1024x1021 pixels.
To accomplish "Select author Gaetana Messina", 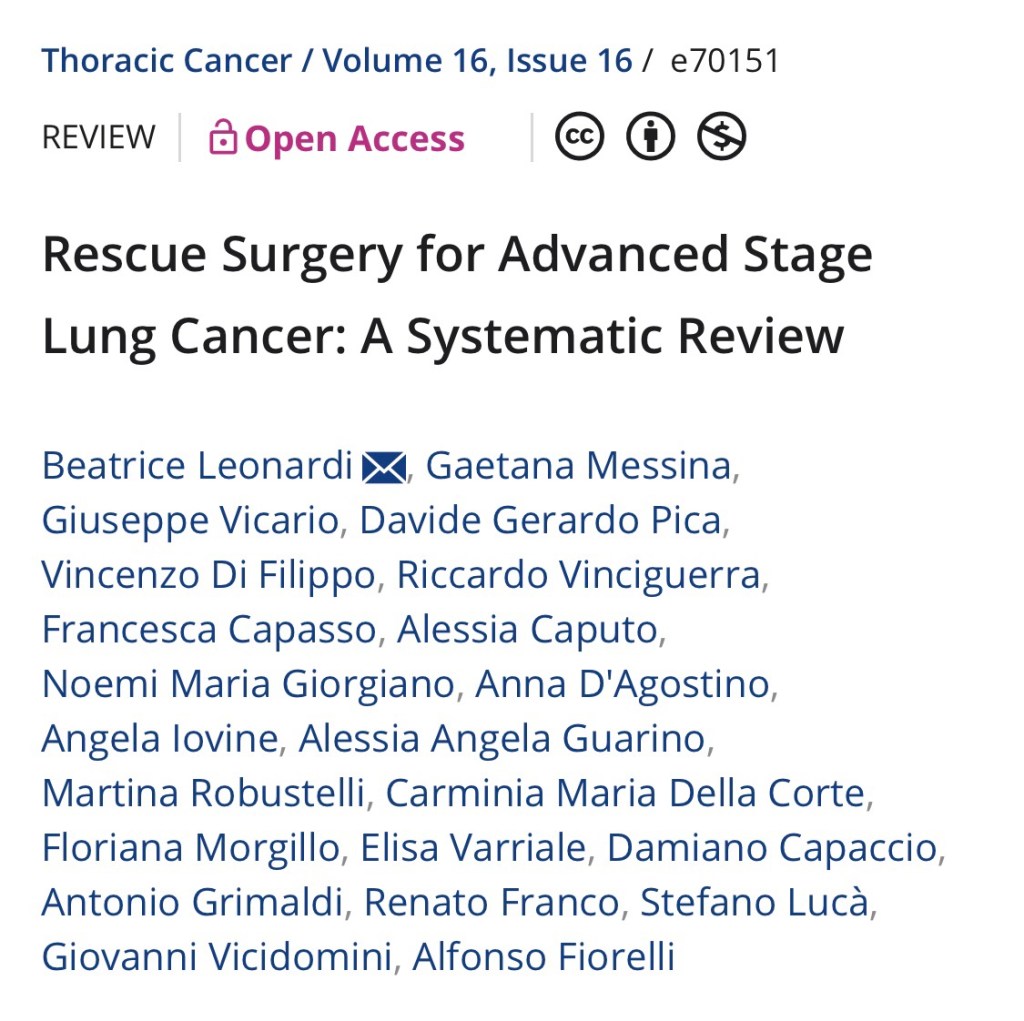I will coord(578,466).
